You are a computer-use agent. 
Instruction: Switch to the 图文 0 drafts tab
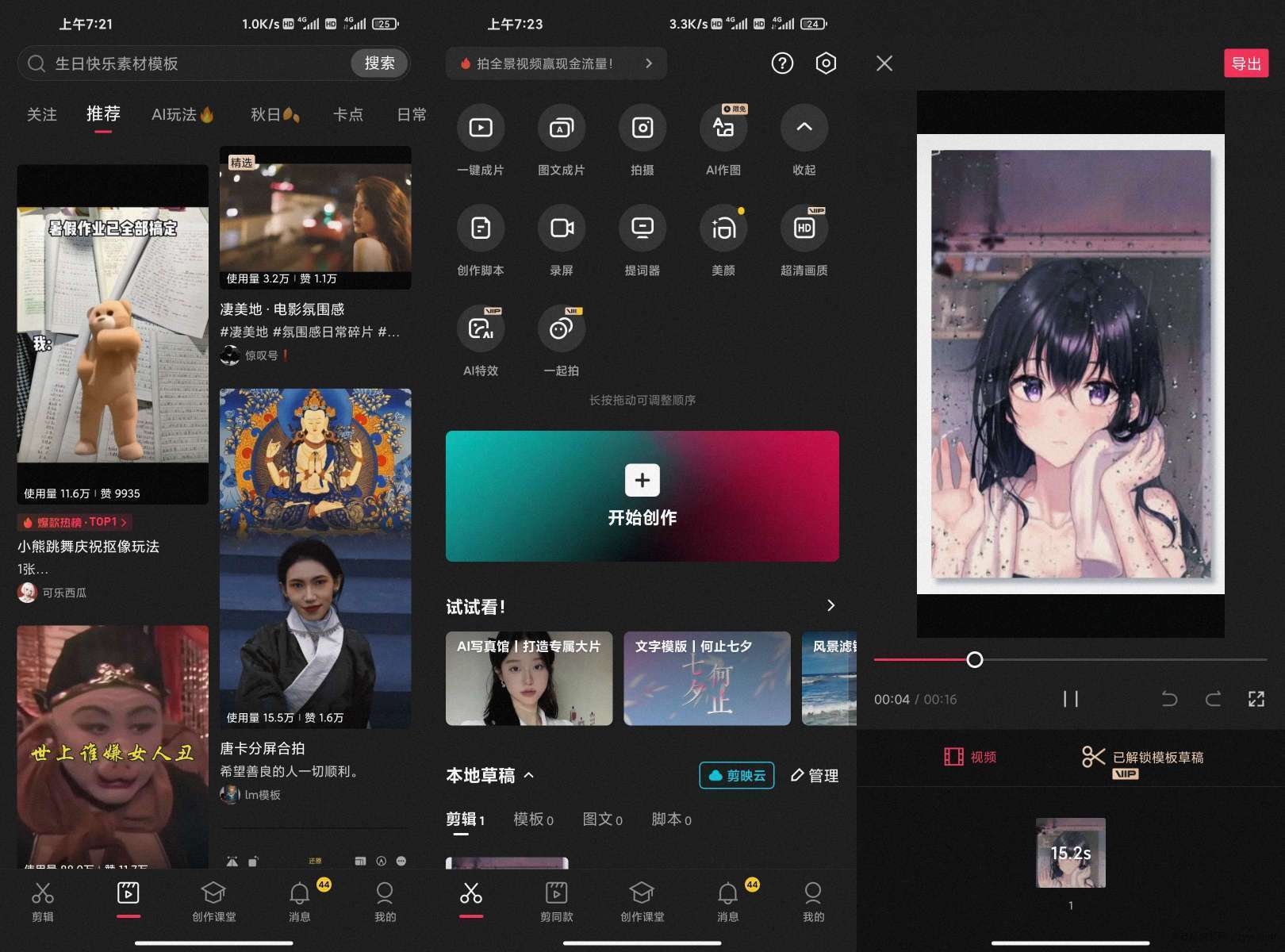602,820
